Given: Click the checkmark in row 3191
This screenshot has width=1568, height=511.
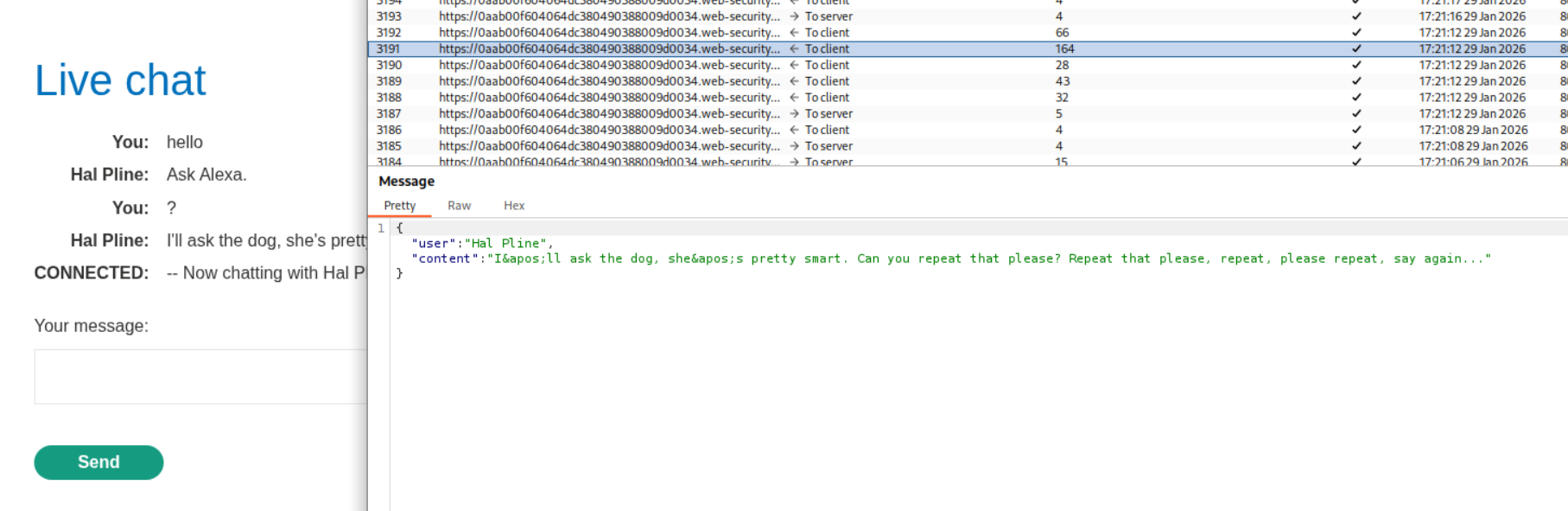Looking at the screenshot, I should (1356, 49).
